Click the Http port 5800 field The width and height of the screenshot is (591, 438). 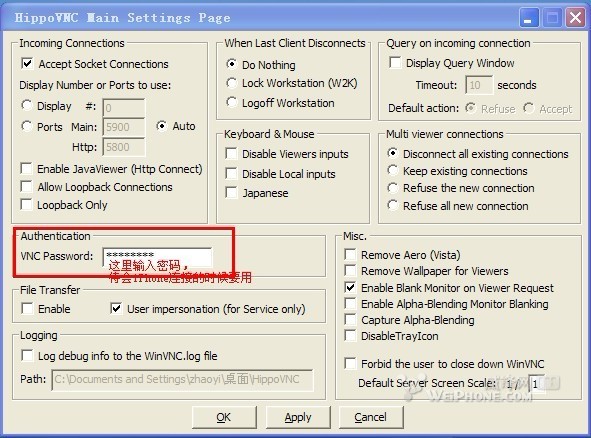click(124, 147)
